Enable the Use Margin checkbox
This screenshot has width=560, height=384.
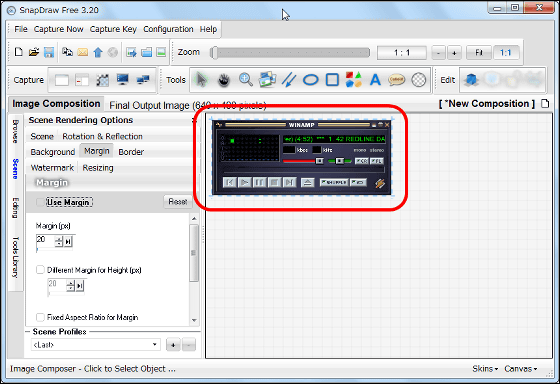click(x=40, y=203)
